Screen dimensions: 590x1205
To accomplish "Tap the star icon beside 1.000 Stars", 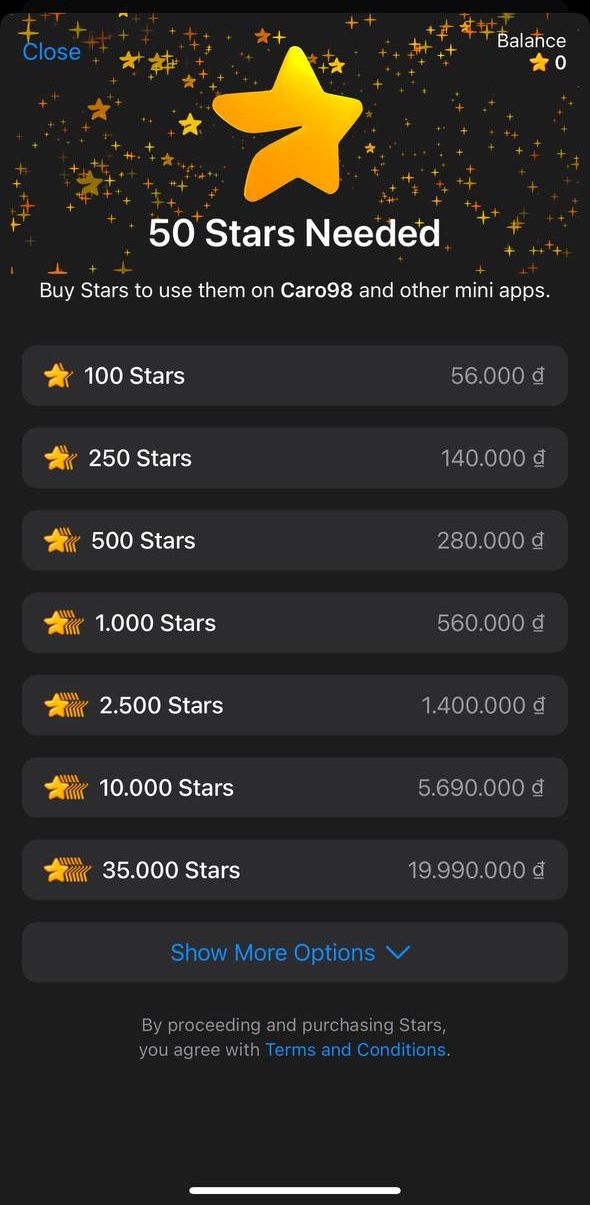I will pos(64,623).
